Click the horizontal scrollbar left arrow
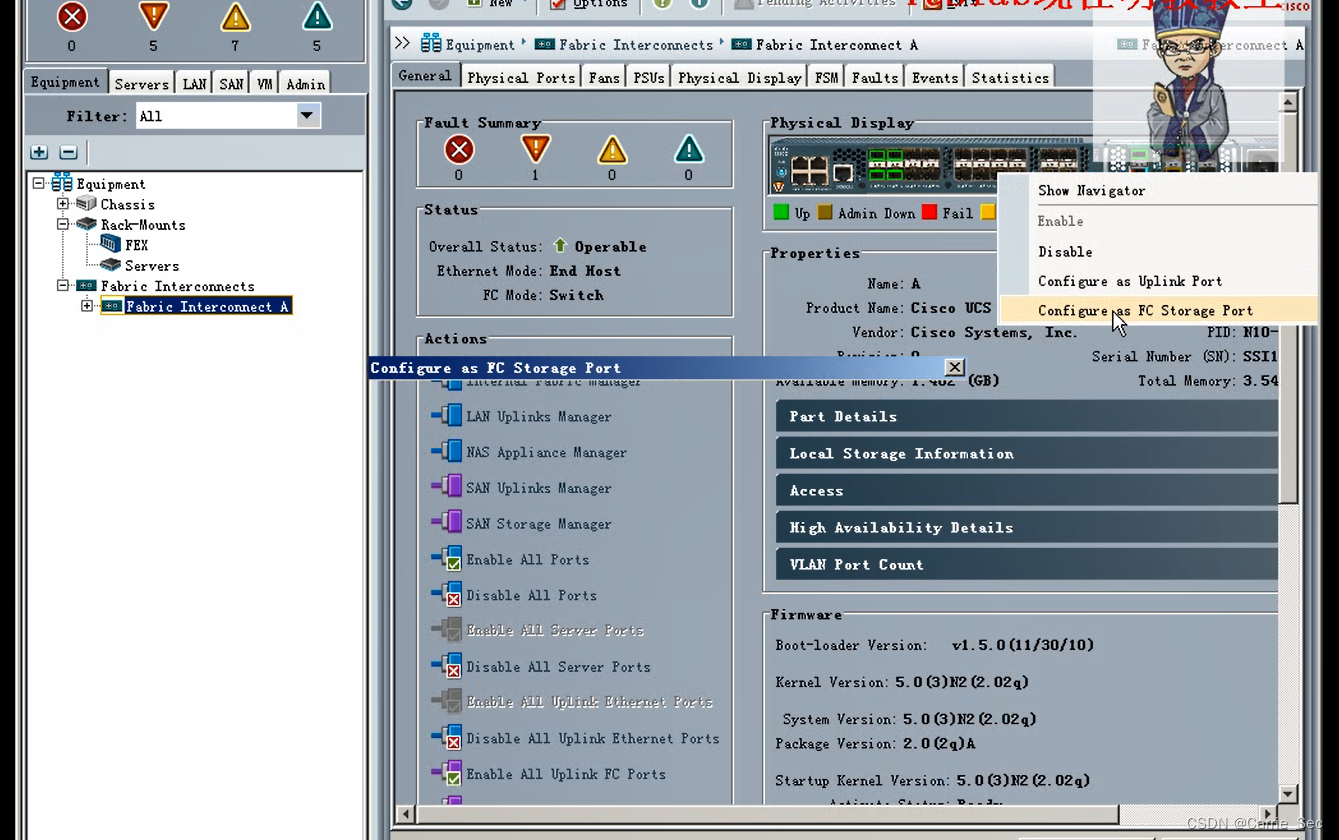 pyautogui.click(x=405, y=814)
